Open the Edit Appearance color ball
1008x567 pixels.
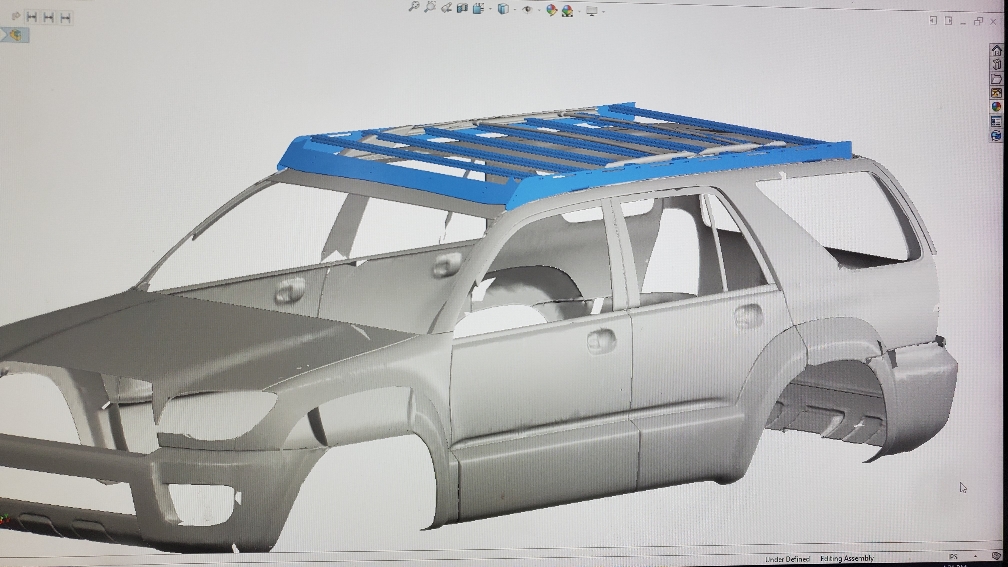click(552, 10)
